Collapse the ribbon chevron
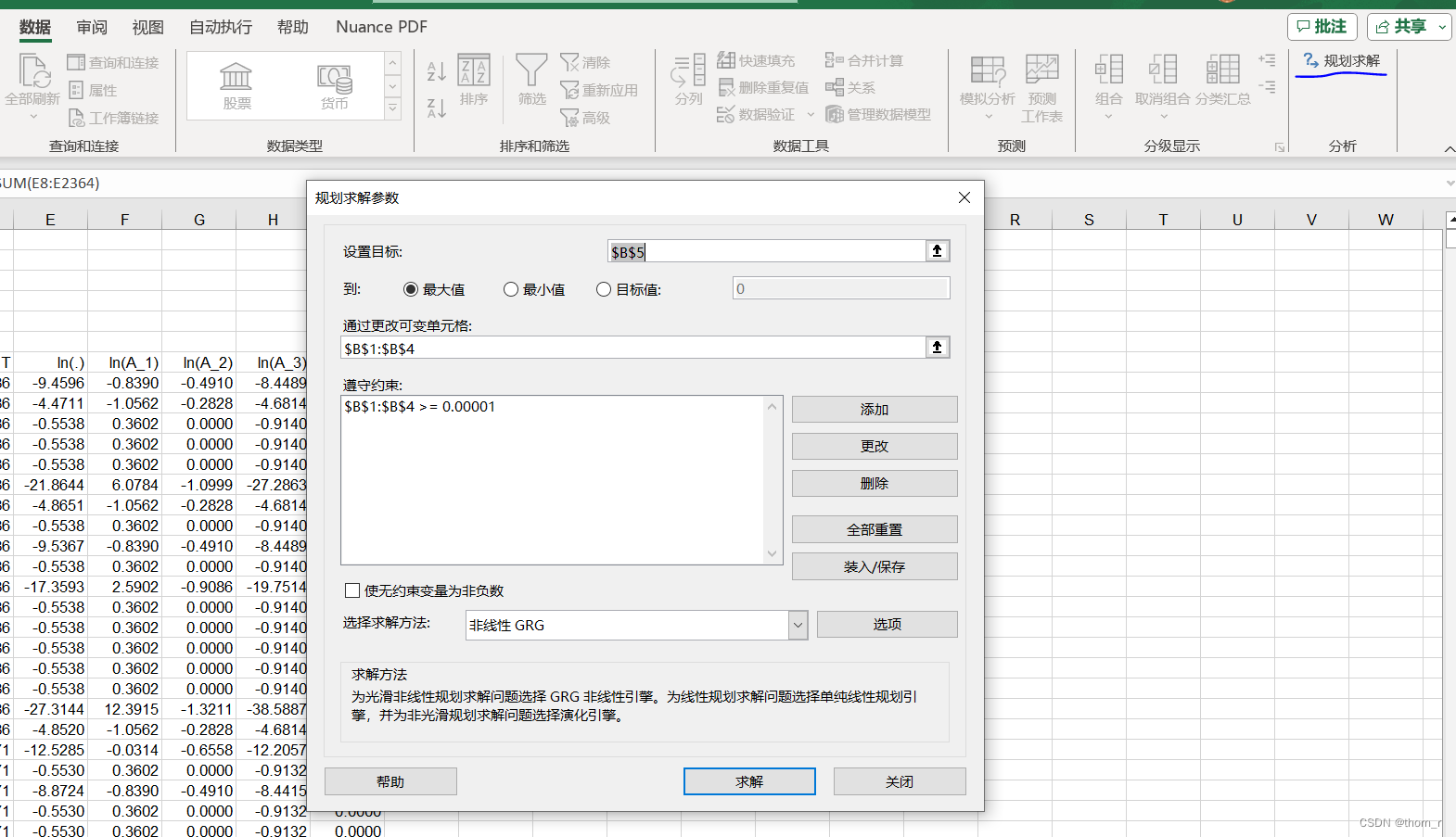 (x=1450, y=148)
